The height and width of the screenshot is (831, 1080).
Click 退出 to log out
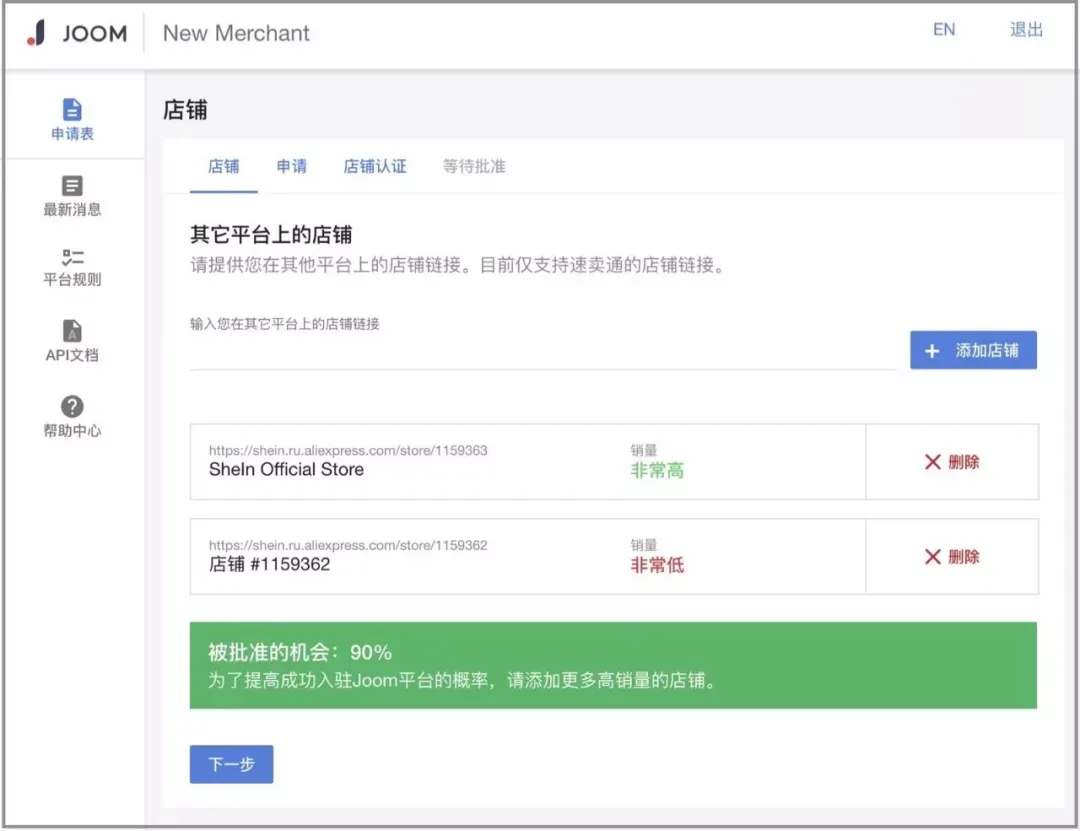click(1026, 30)
